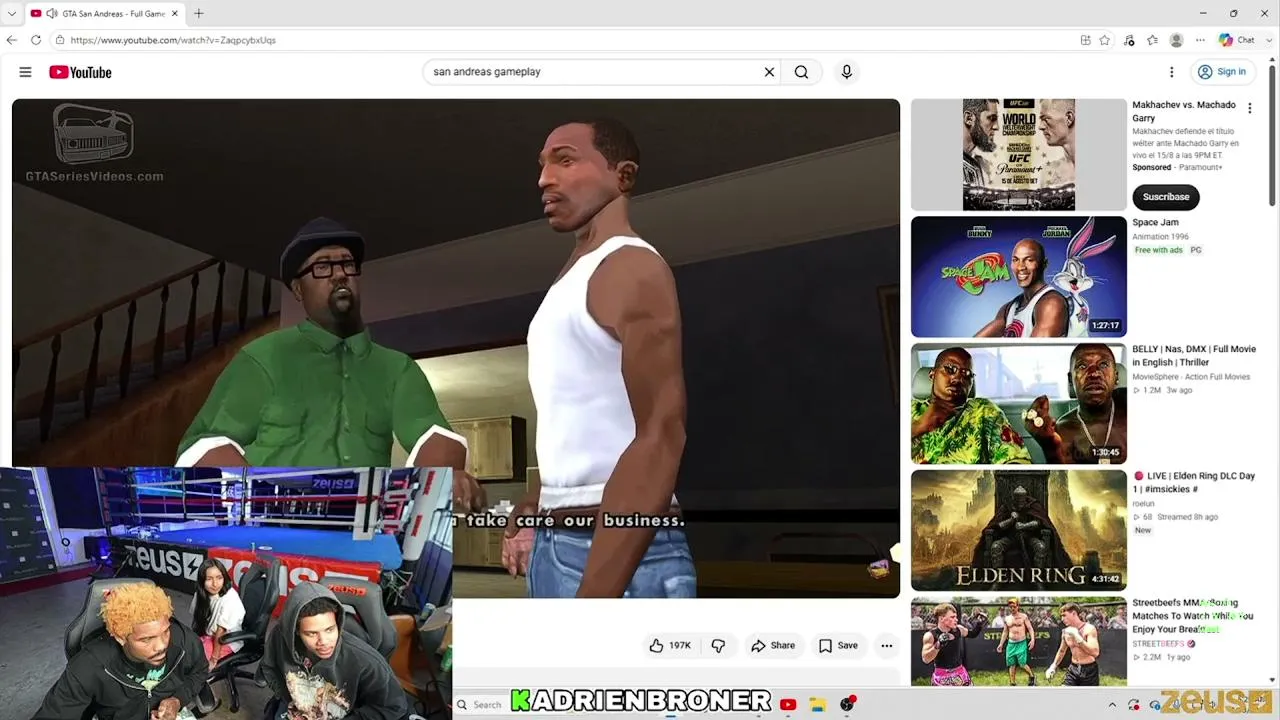
Task: Play the Space Jam movie thumbnail
Action: [1019, 276]
